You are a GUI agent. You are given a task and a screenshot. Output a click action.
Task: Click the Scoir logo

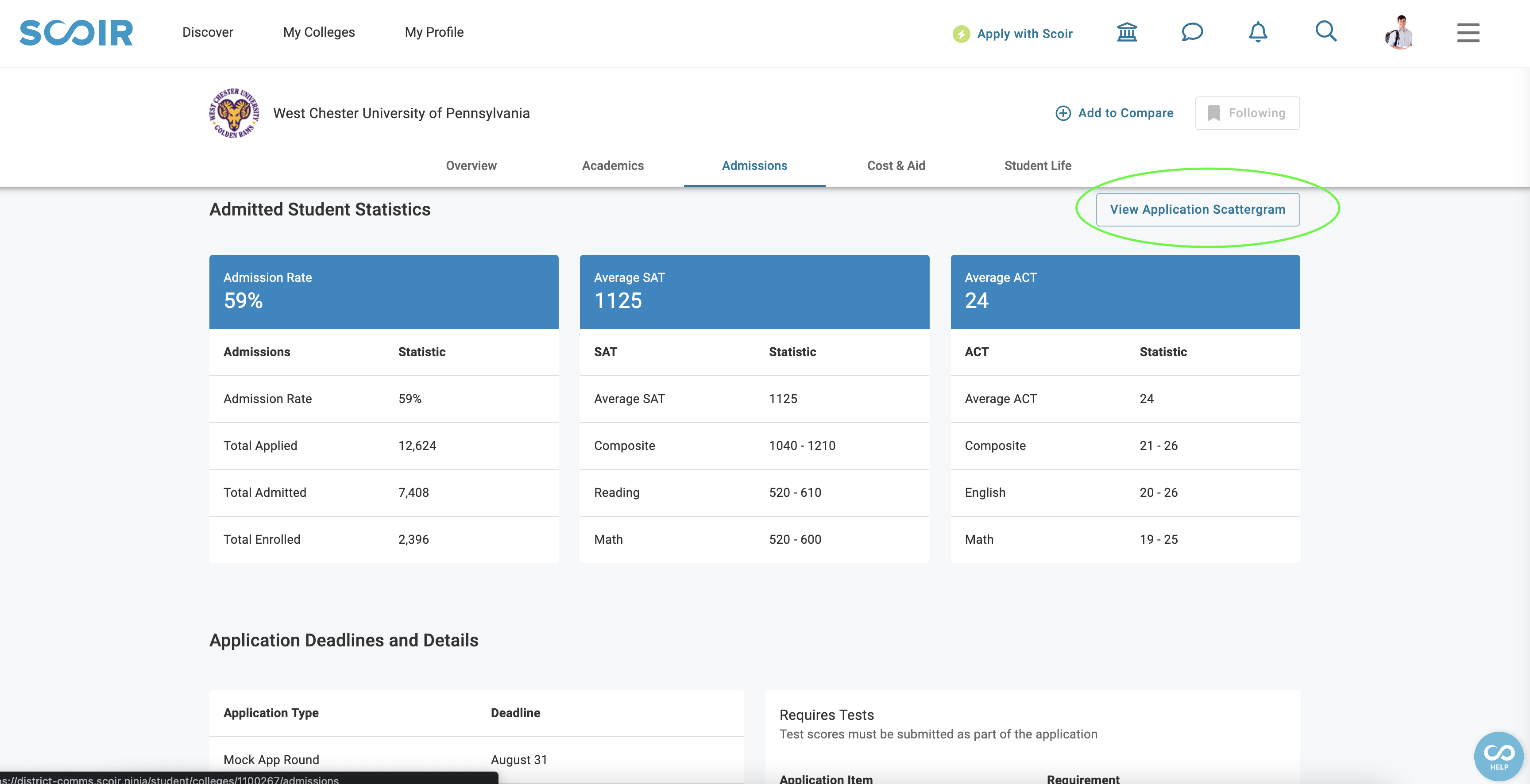[x=76, y=33]
